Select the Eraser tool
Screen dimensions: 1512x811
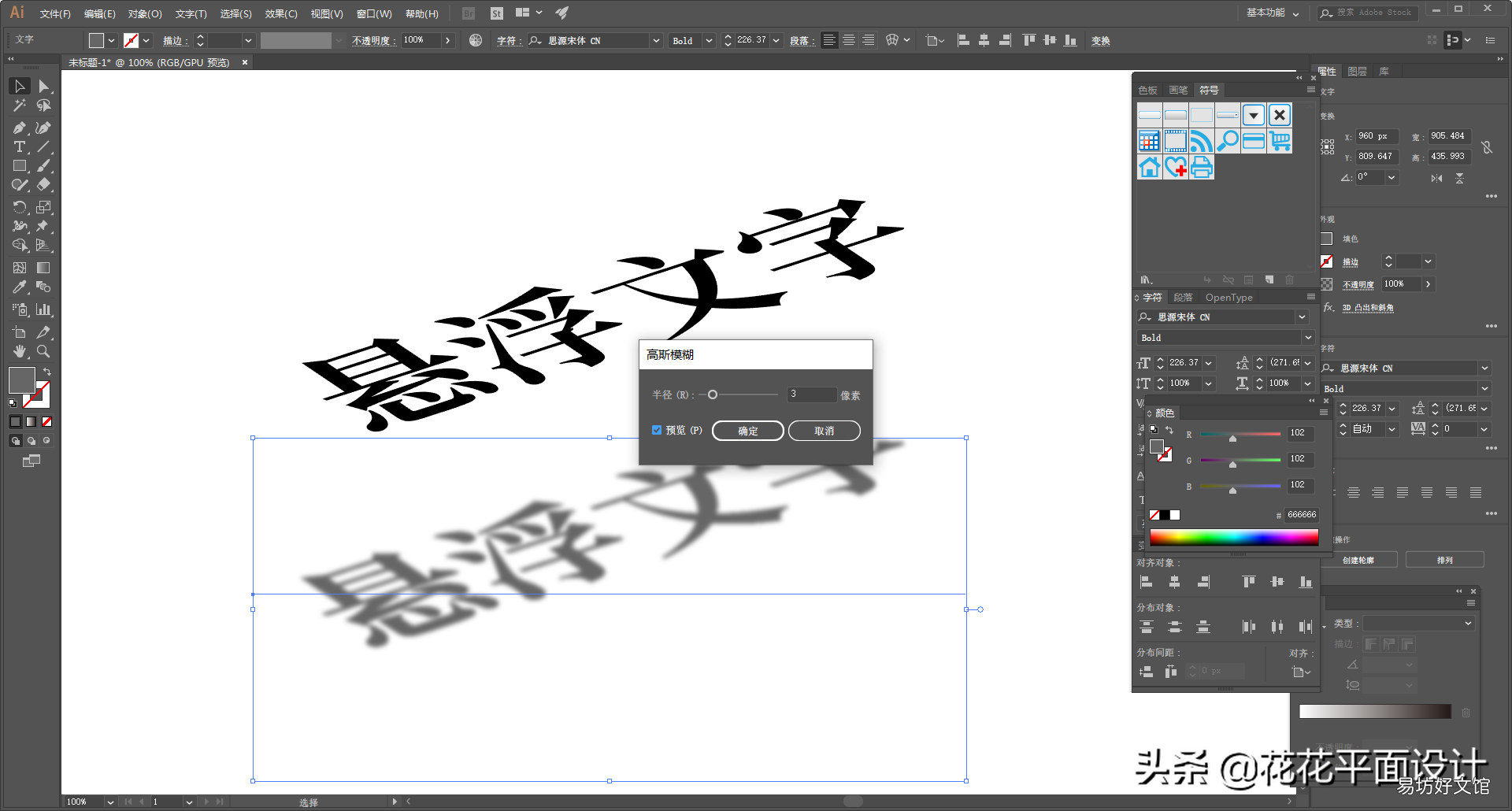point(44,185)
